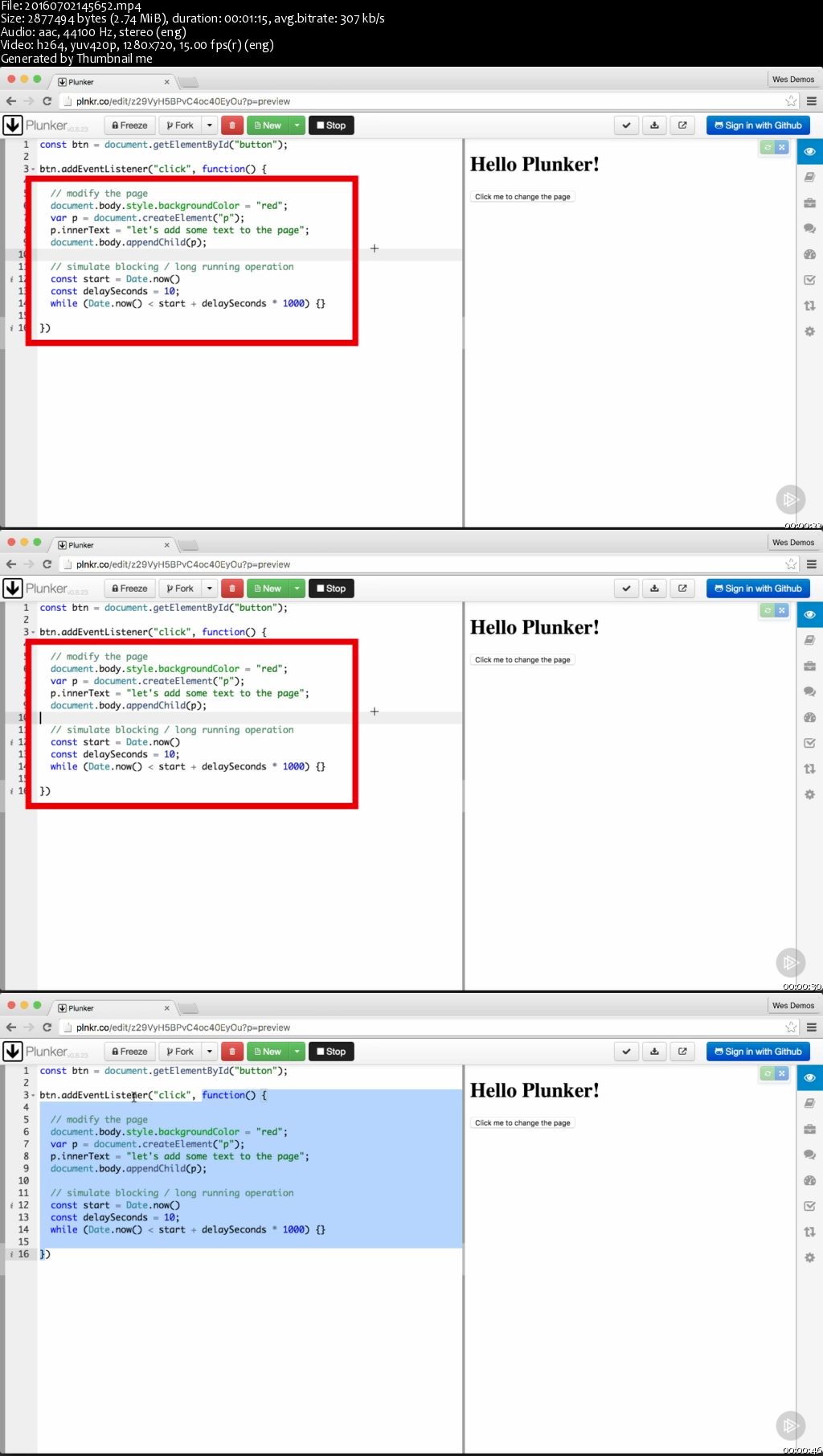Close preview with blue X icon, top frame
The height and width of the screenshot is (1456, 823).
coord(781,148)
